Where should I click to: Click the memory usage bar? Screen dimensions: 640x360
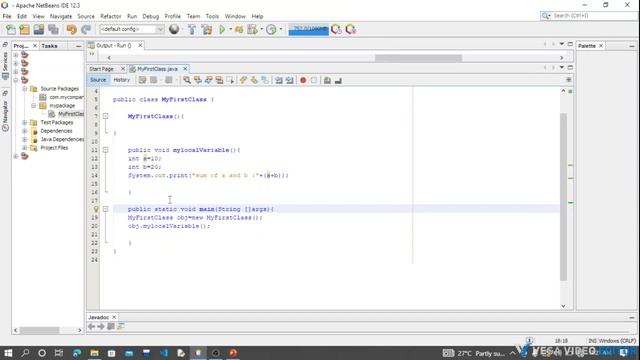(309, 29)
